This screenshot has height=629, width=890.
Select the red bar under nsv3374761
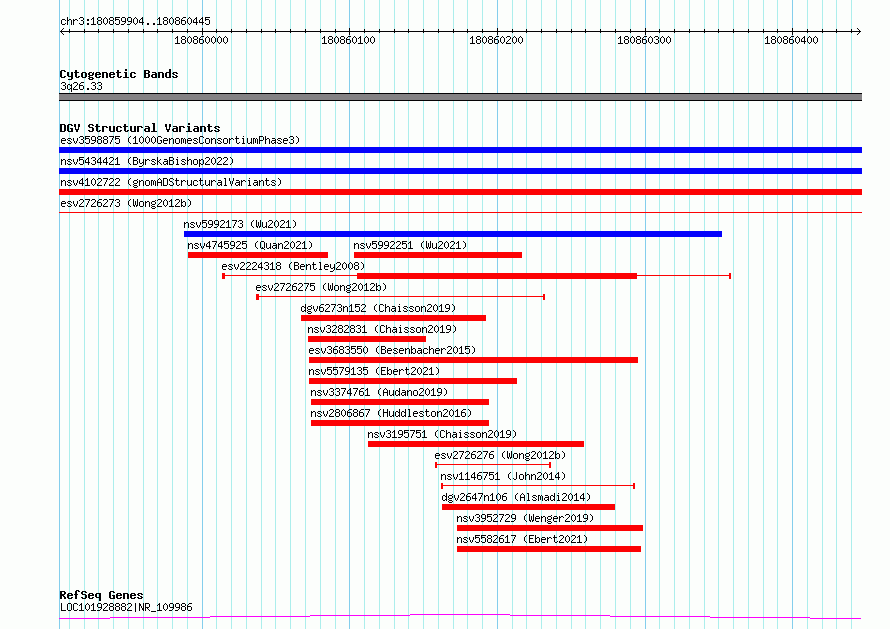point(400,402)
